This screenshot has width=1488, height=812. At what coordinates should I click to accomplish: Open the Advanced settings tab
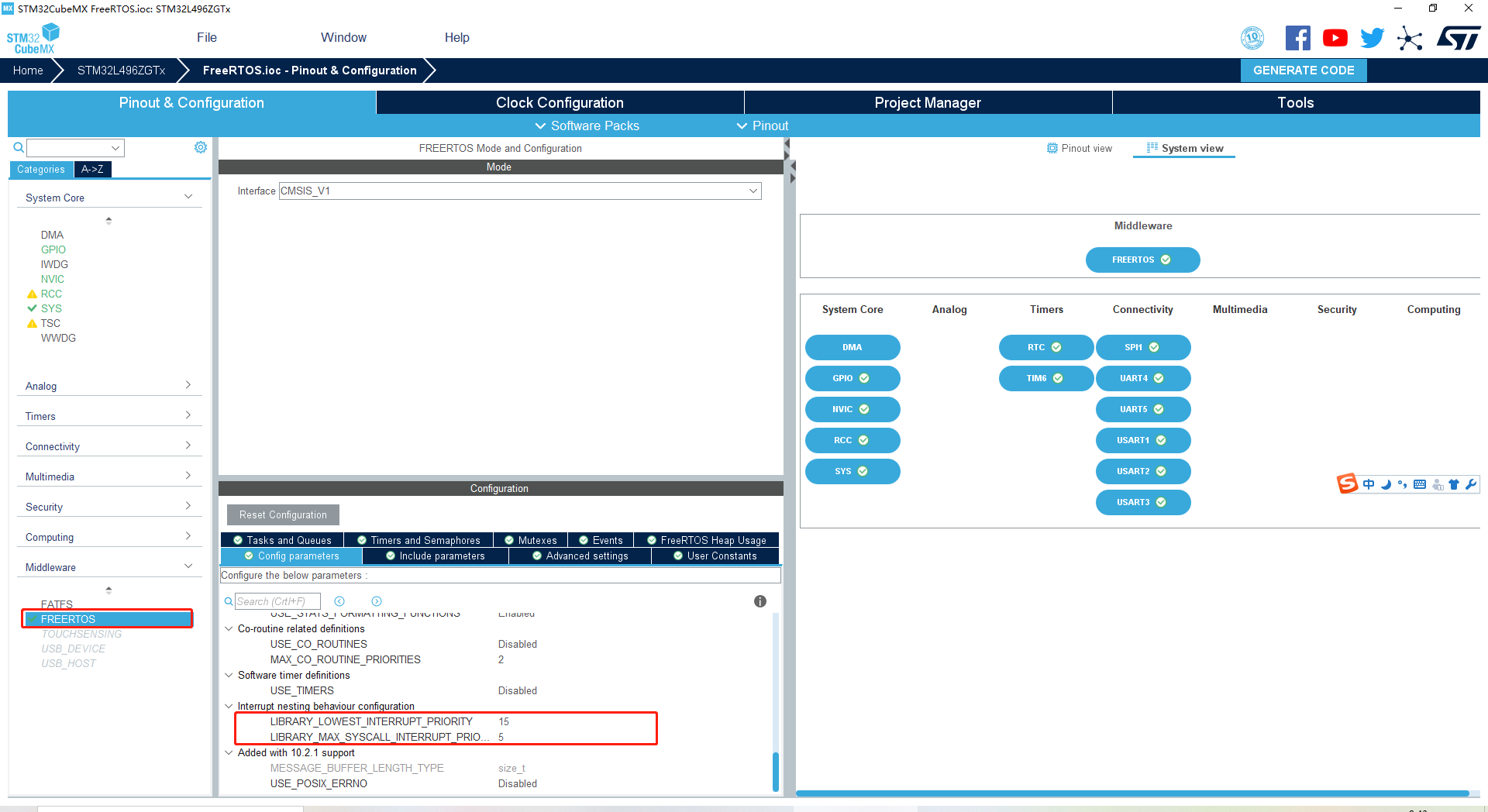click(x=580, y=556)
